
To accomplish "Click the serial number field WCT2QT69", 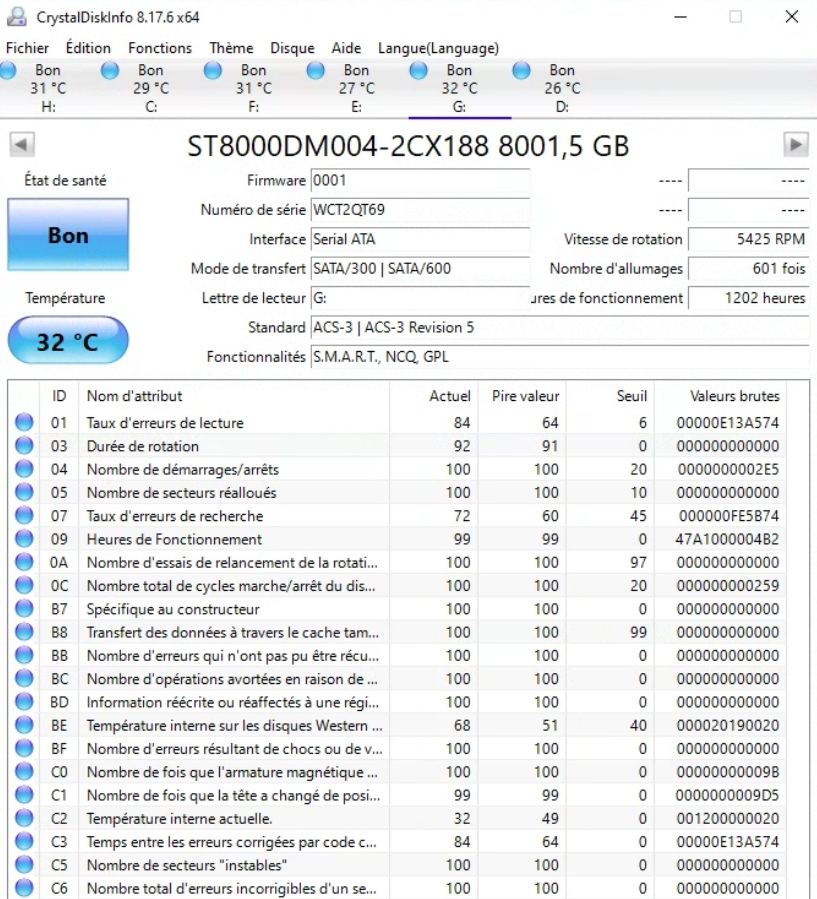I will [x=419, y=210].
